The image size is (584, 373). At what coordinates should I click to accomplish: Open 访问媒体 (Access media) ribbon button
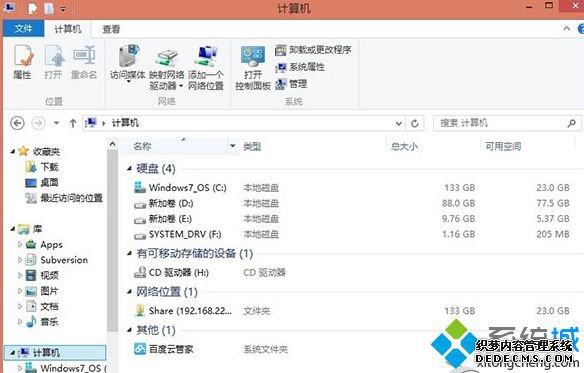tap(128, 63)
